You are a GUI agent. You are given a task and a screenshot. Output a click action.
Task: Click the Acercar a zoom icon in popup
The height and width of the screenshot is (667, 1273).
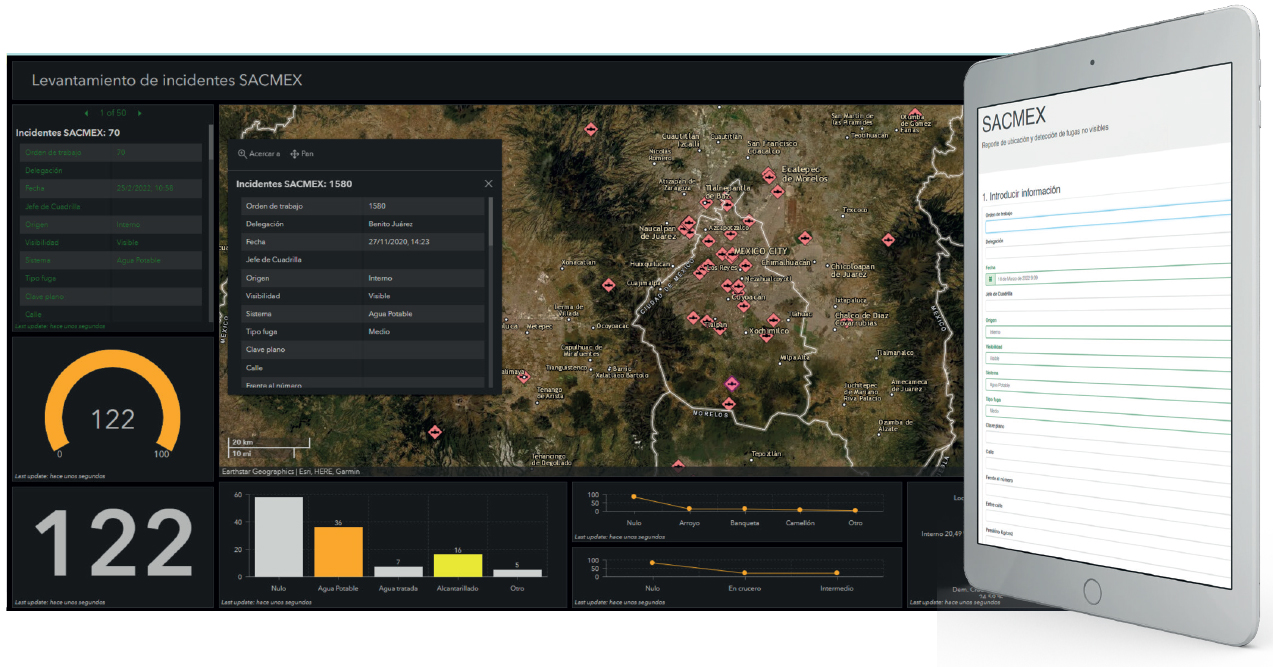tap(243, 154)
